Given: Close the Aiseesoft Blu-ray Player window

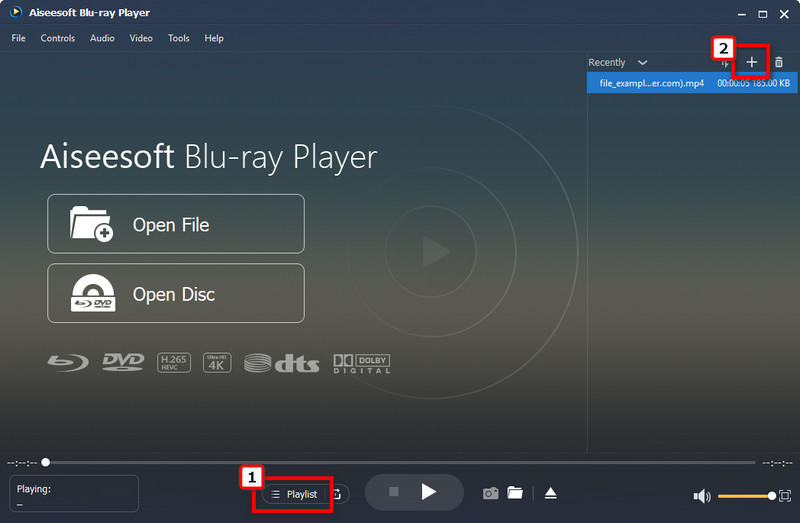Looking at the screenshot, I should pos(784,14).
